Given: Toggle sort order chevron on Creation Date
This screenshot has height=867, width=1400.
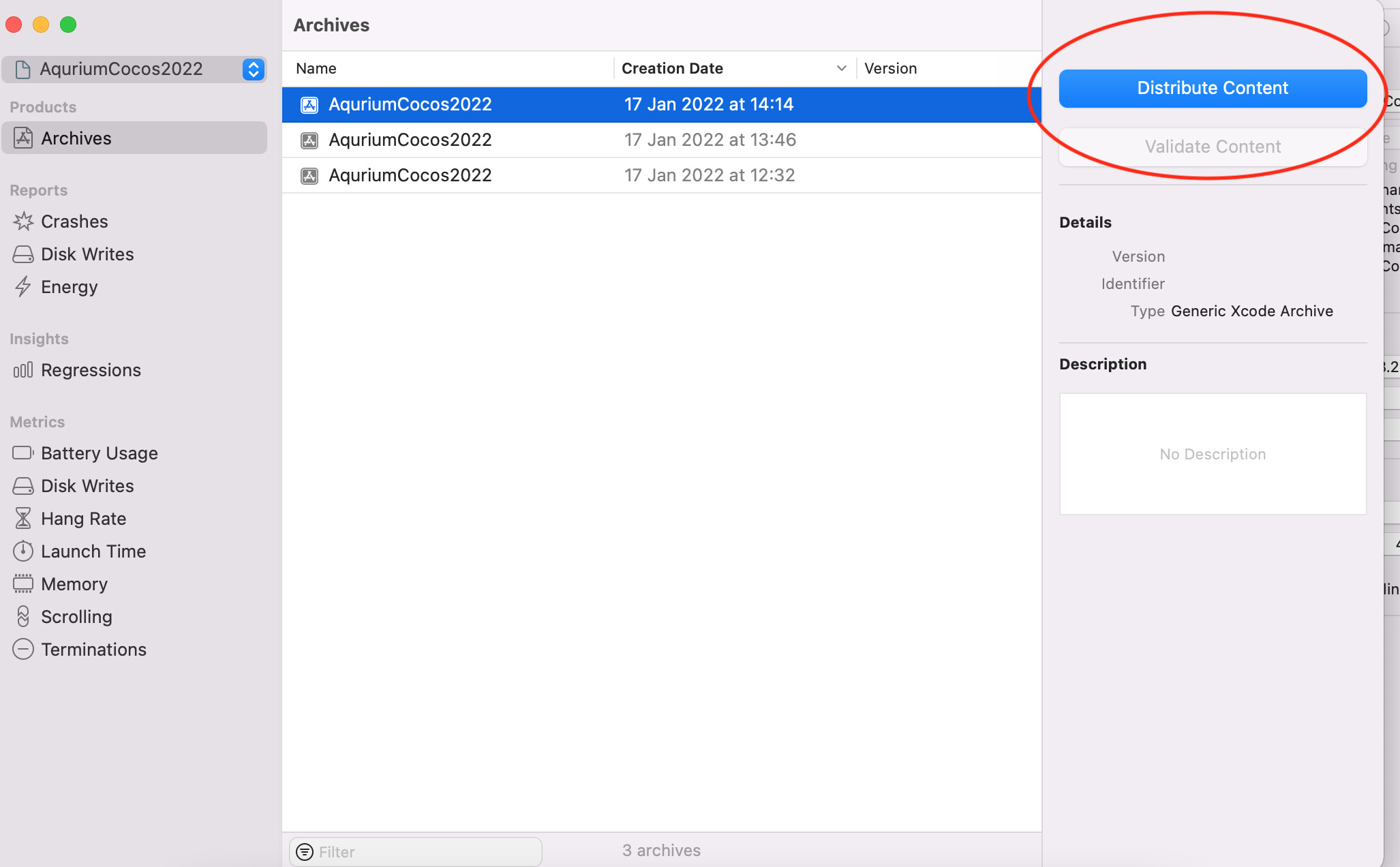Looking at the screenshot, I should point(841,68).
